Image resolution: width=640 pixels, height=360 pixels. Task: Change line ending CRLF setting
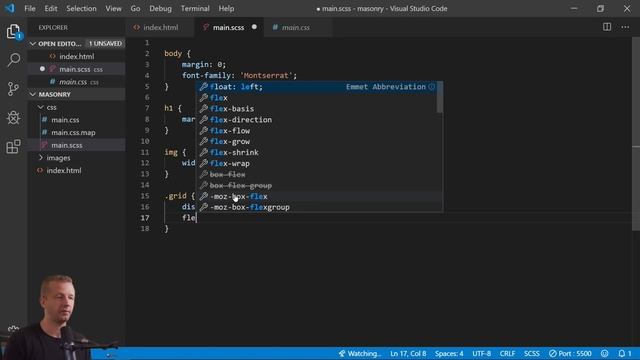point(507,353)
